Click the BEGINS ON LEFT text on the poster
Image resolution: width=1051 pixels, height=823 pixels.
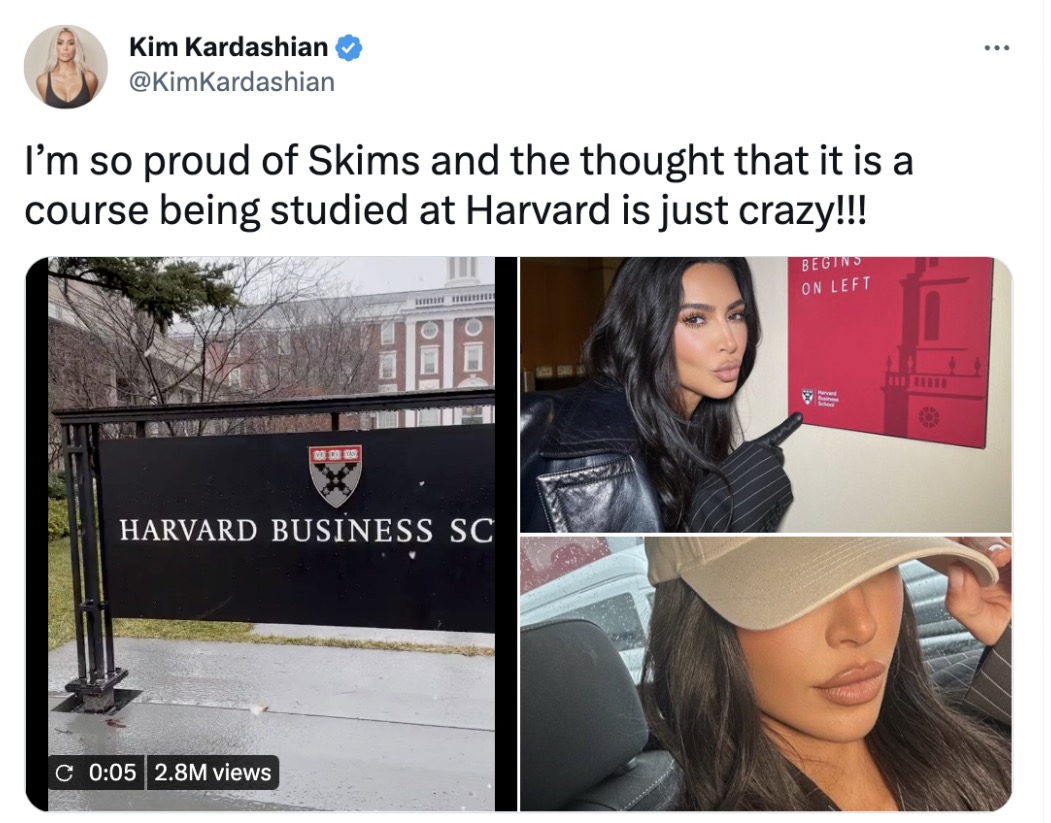[x=836, y=275]
